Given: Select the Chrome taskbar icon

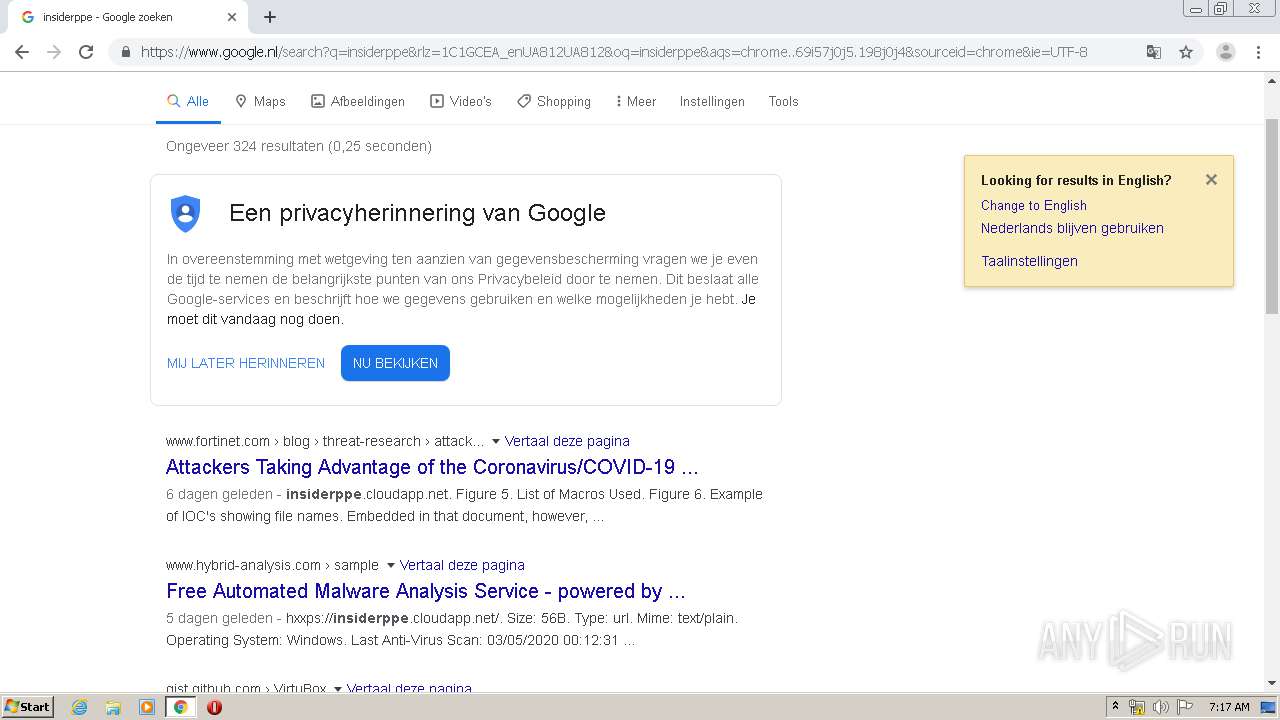Looking at the screenshot, I should click(180, 707).
